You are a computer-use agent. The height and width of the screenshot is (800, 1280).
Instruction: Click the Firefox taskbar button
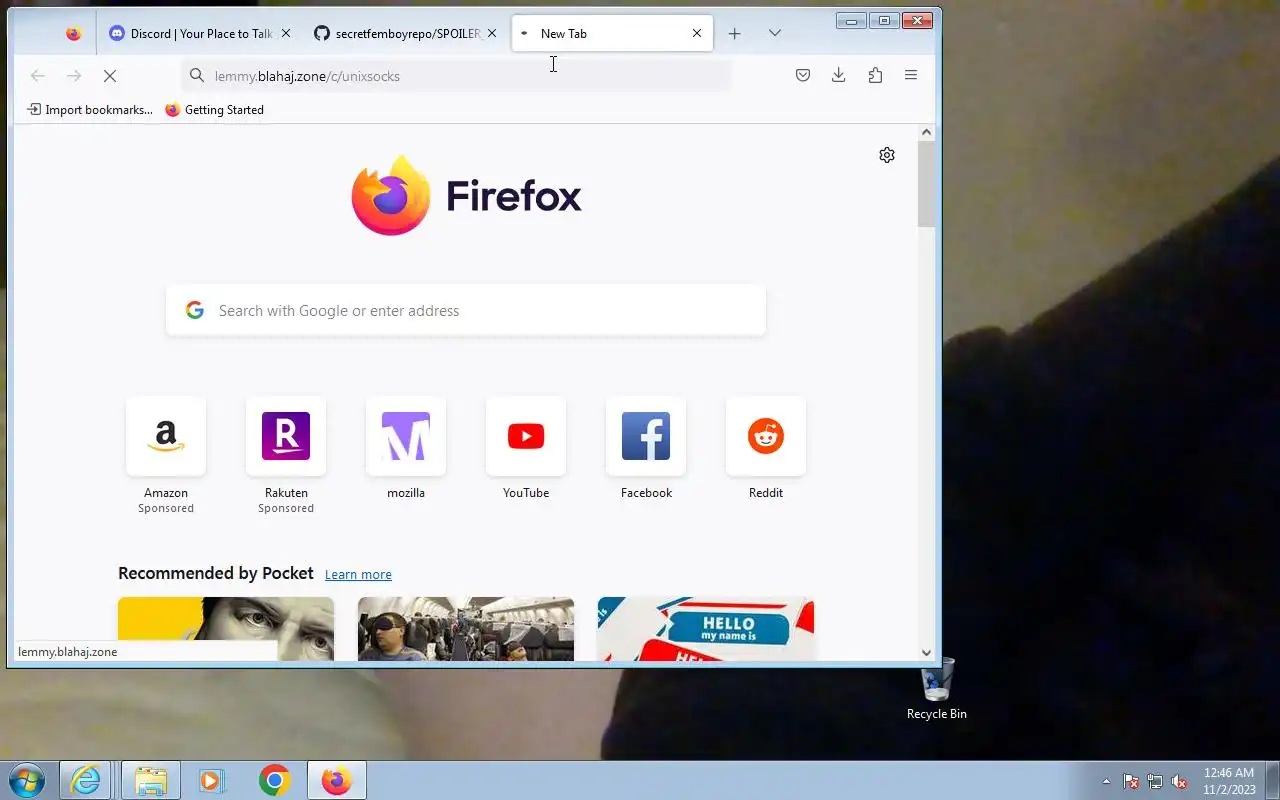tap(337, 780)
